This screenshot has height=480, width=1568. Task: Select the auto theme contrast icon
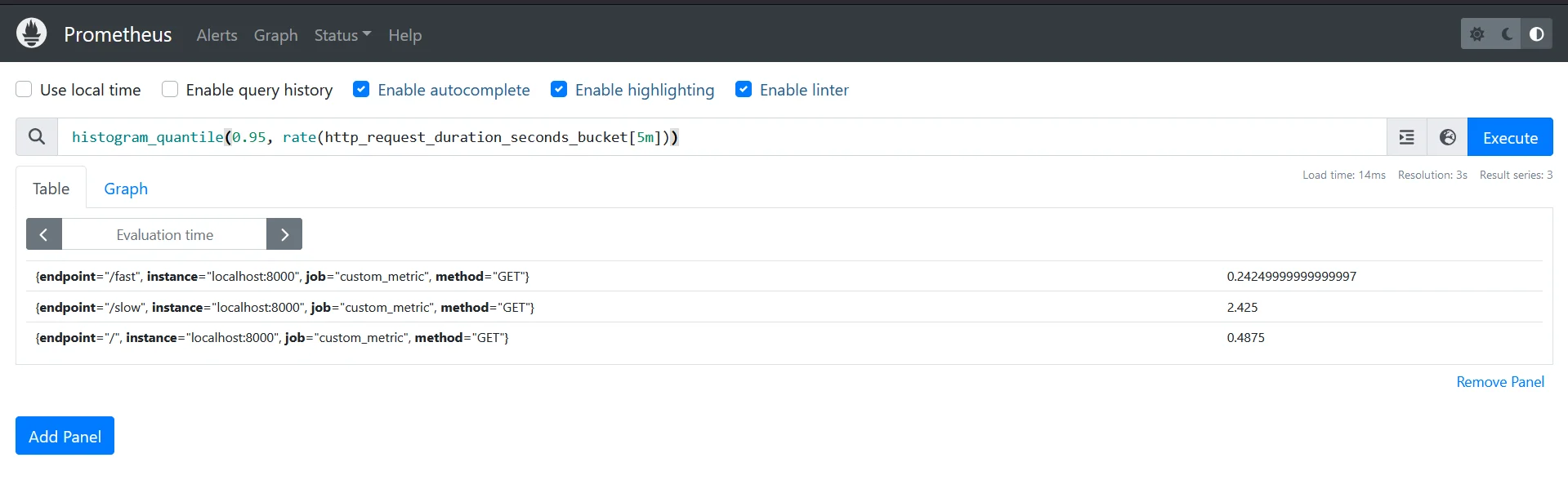[x=1537, y=33]
